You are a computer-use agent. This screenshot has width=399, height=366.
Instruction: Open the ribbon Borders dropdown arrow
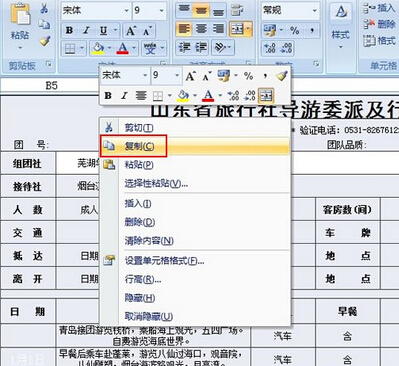pos(82,49)
